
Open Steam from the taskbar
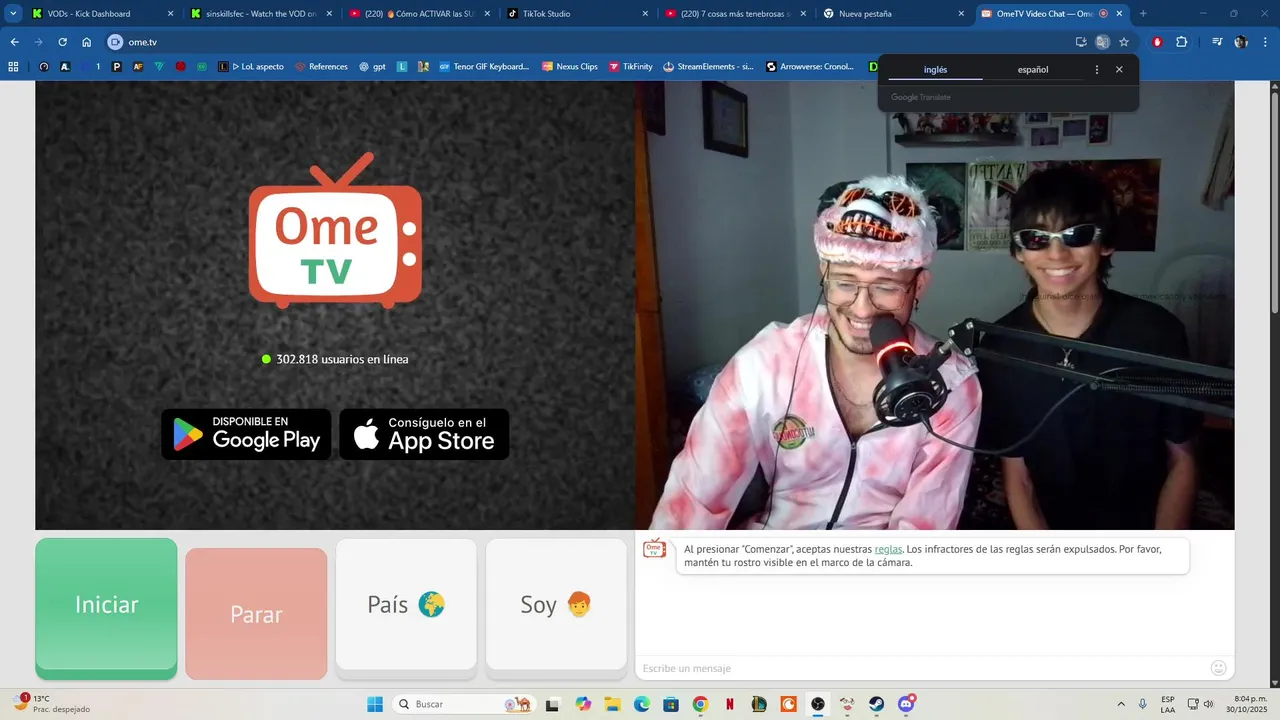[877, 704]
